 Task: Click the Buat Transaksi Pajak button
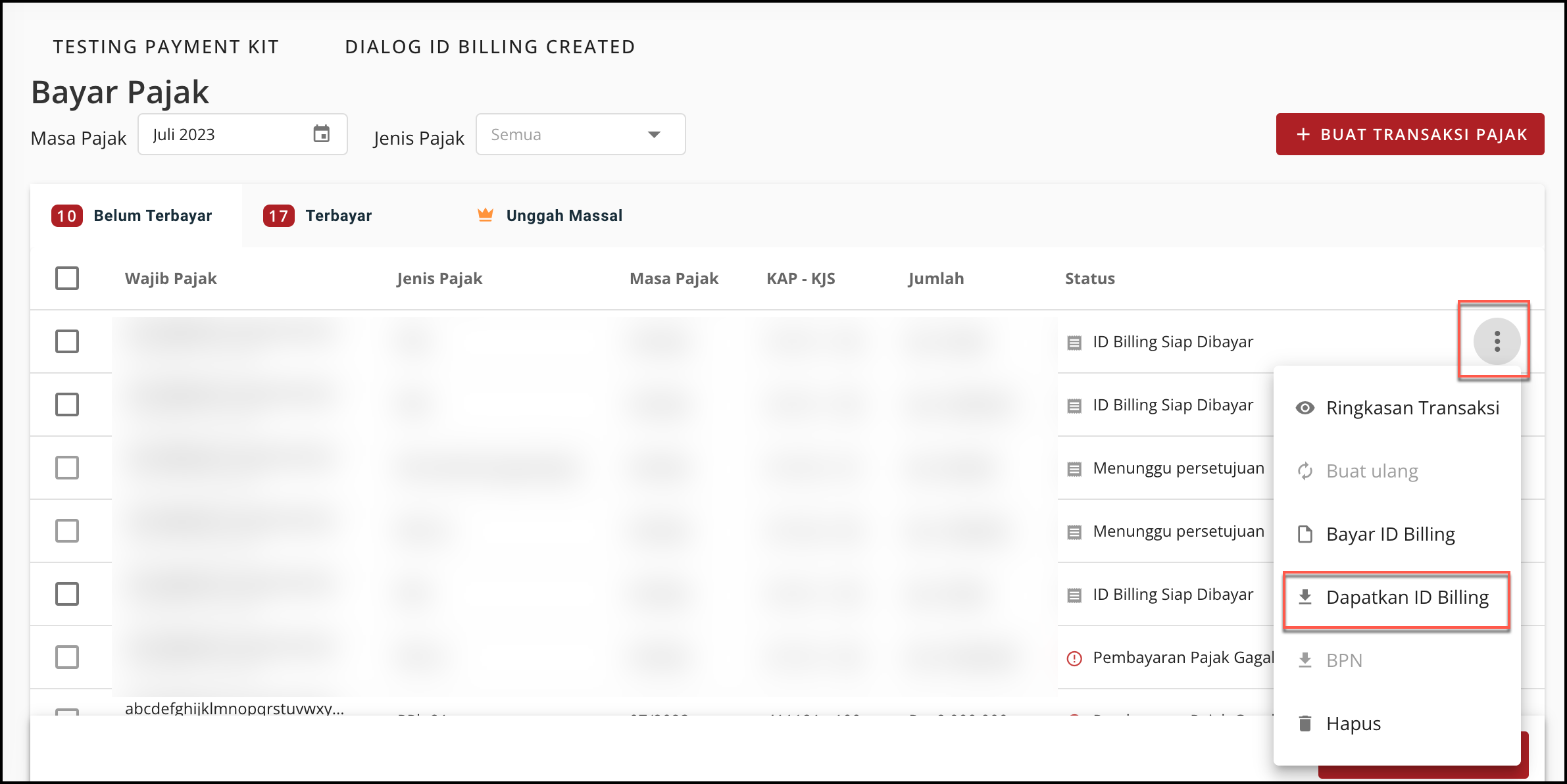(1410, 134)
